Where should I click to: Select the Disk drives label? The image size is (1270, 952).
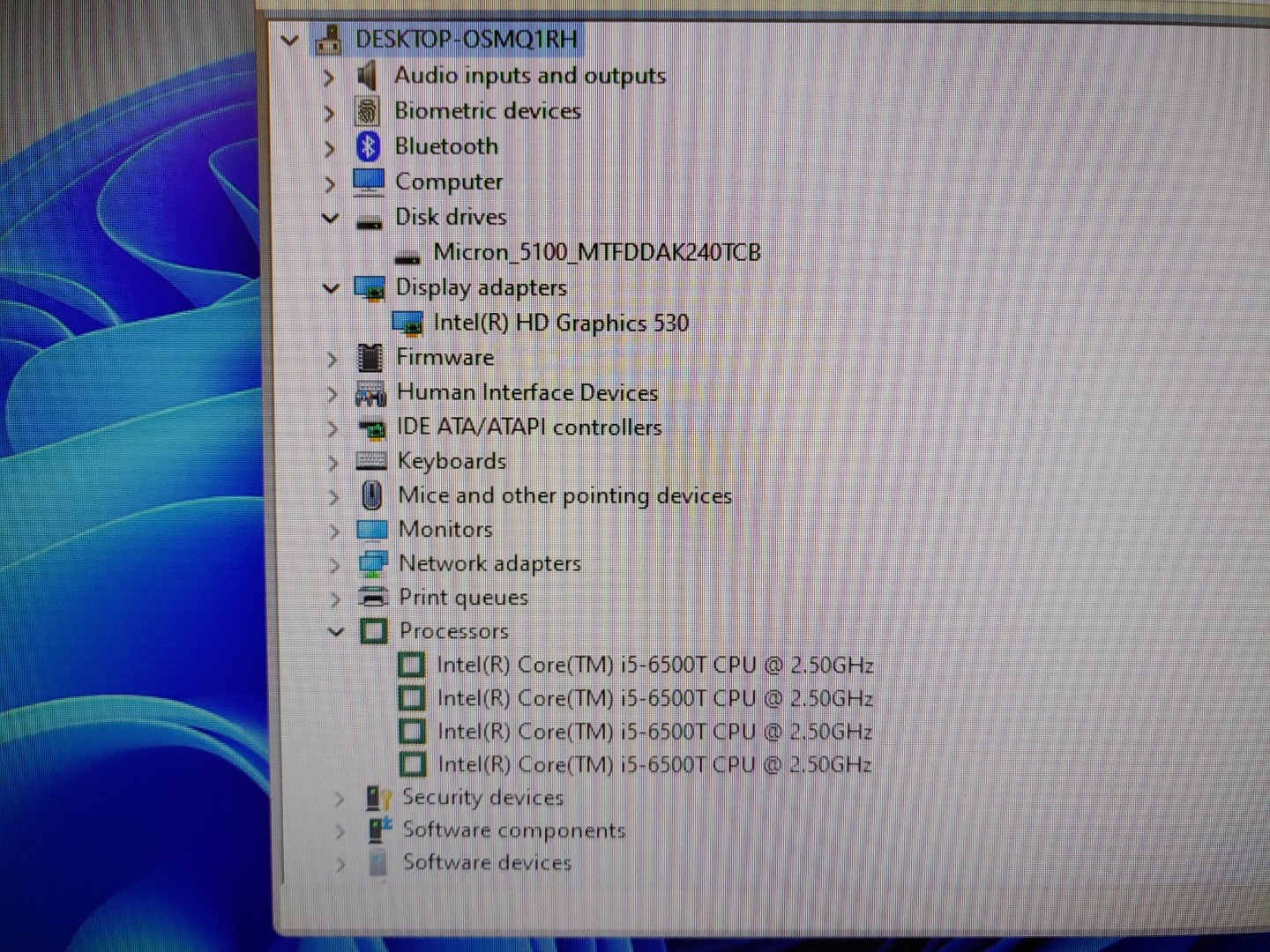(x=451, y=217)
